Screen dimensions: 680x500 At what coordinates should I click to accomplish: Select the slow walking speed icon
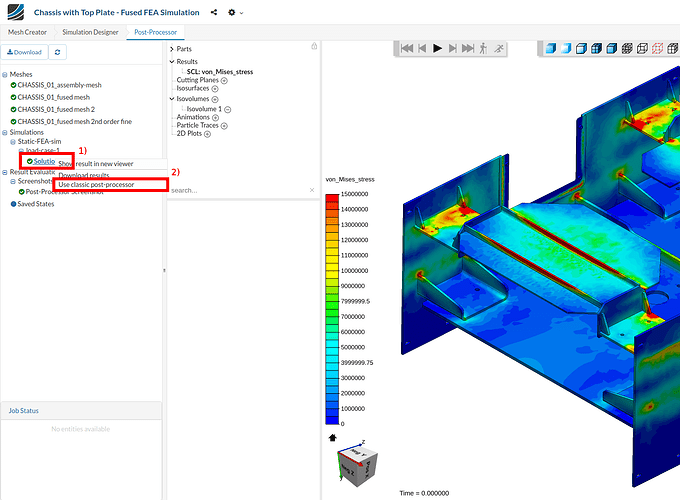pyautogui.click(x=483, y=48)
